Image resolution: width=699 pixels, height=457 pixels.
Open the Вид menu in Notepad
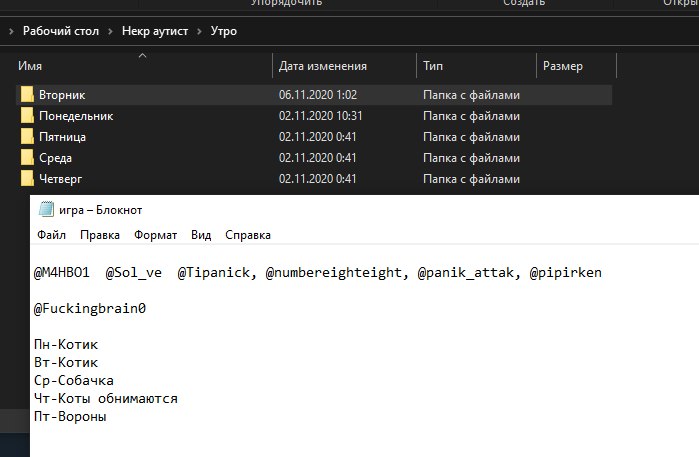pyautogui.click(x=201, y=235)
